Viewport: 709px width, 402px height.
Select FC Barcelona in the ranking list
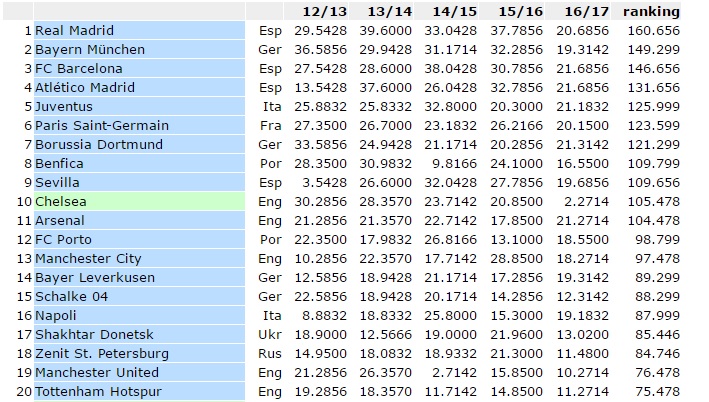(79, 69)
